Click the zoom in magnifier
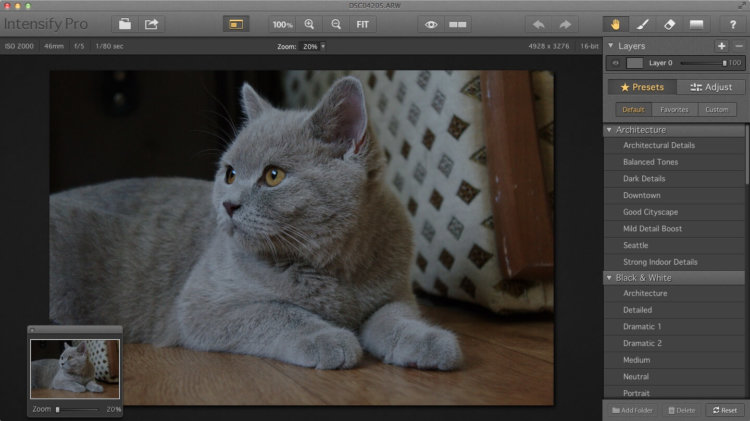This screenshot has width=750, height=421. click(x=309, y=24)
